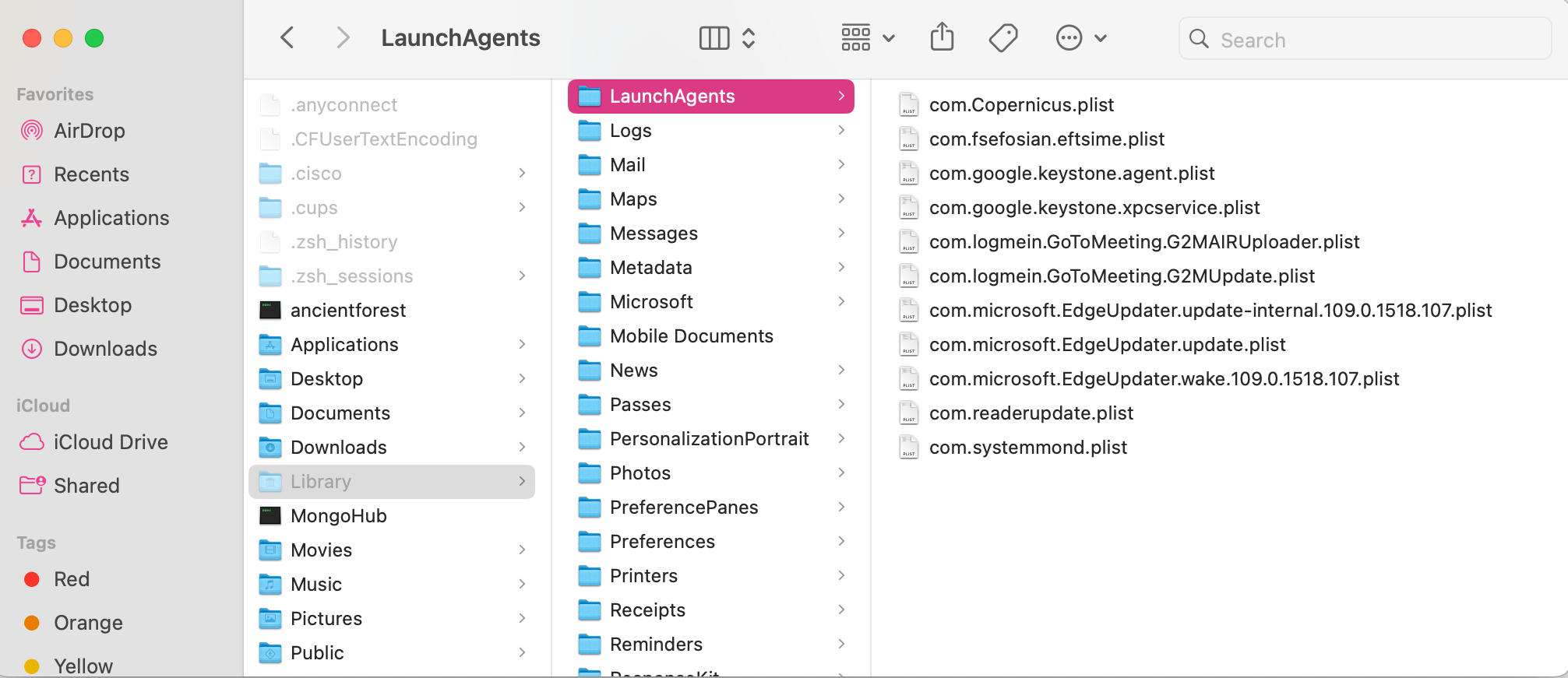
Task: Open the PersonalizationPortrait folder
Action: point(711,439)
